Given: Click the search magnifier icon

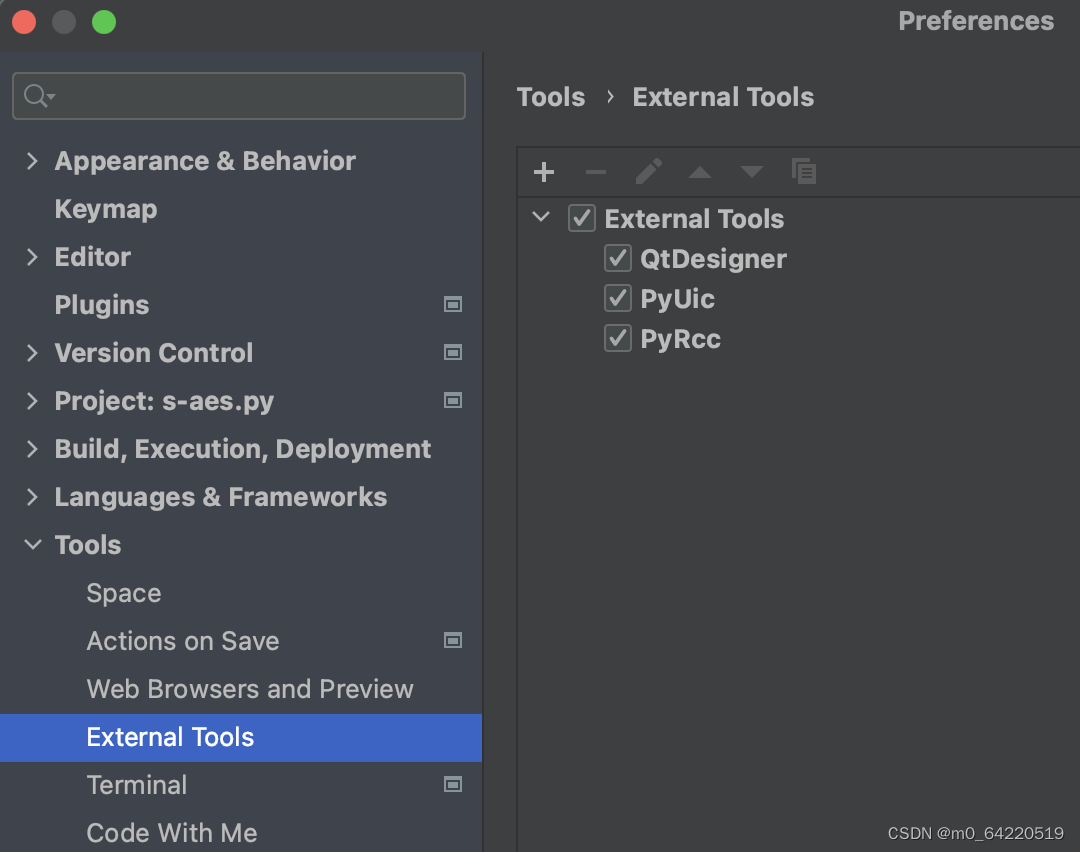Looking at the screenshot, I should [37, 96].
